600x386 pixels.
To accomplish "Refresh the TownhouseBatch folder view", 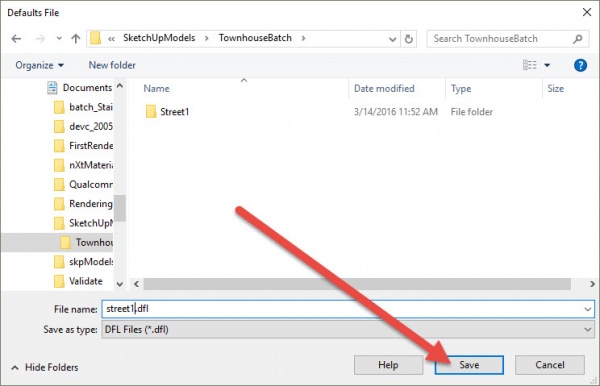I will (409, 39).
